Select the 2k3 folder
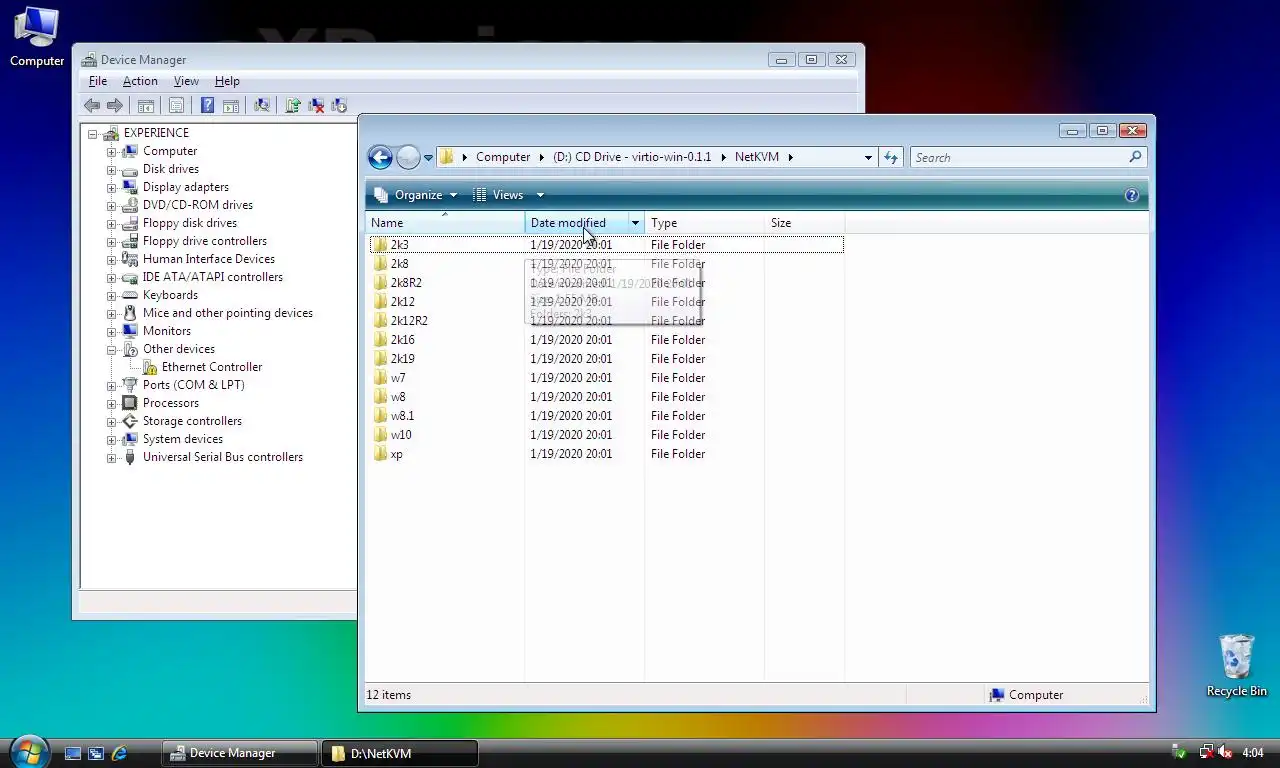Image resolution: width=1280 pixels, height=768 pixels. tap(390, 245)
